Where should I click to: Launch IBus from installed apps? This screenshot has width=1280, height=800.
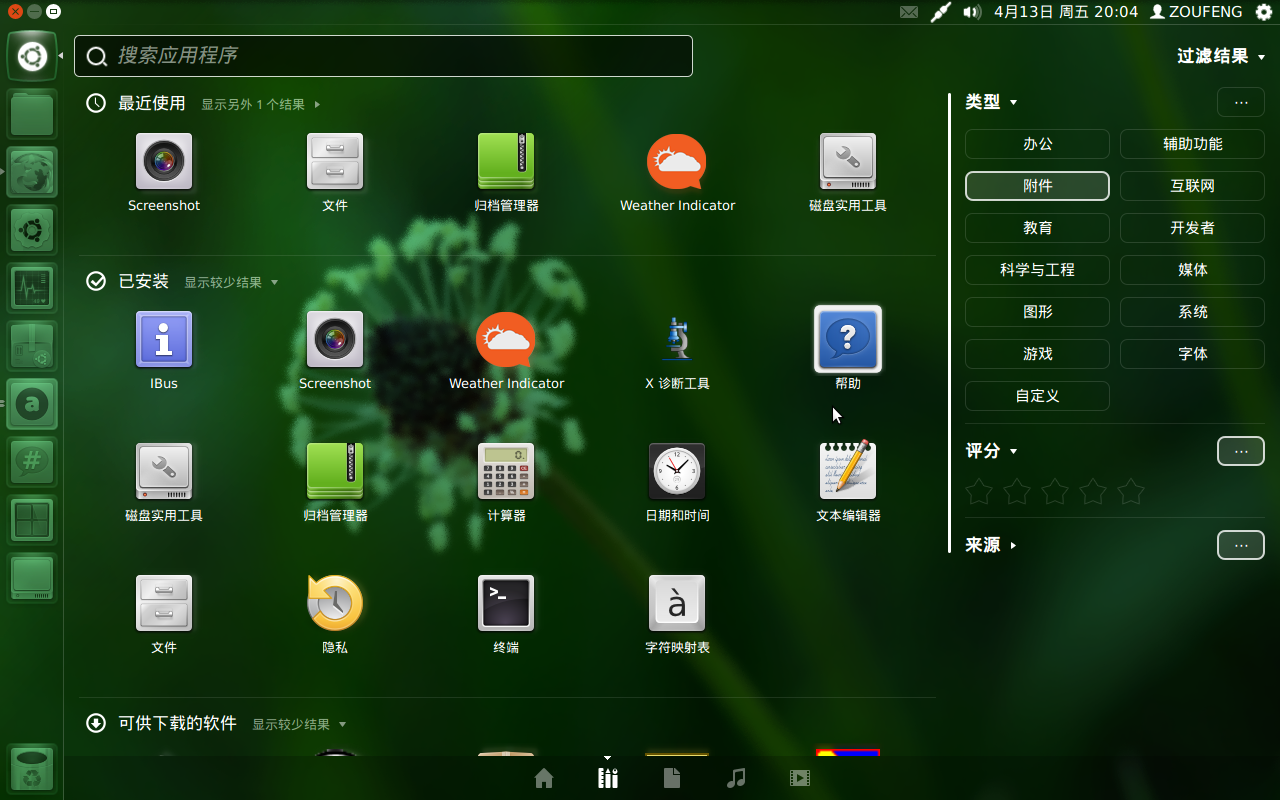(x=164, y=350)
